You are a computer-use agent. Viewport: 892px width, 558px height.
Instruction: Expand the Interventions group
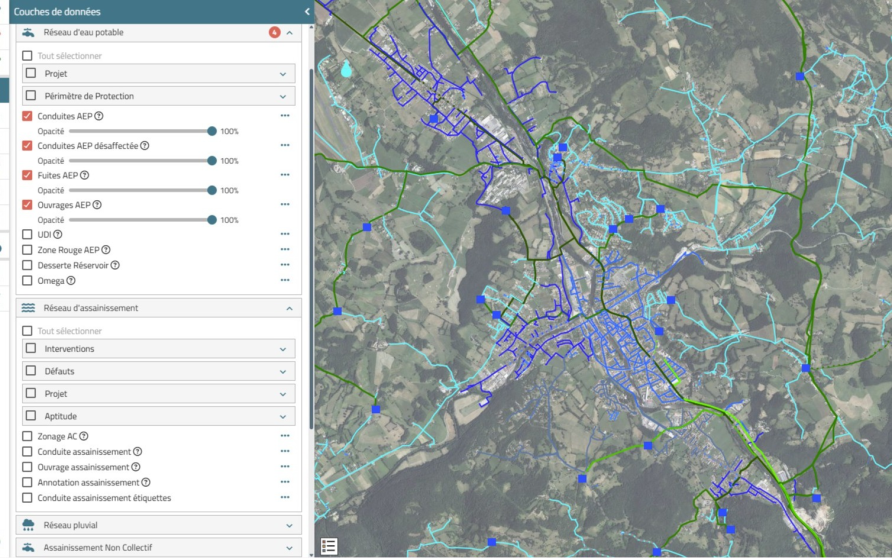click(x=283, y=349)
